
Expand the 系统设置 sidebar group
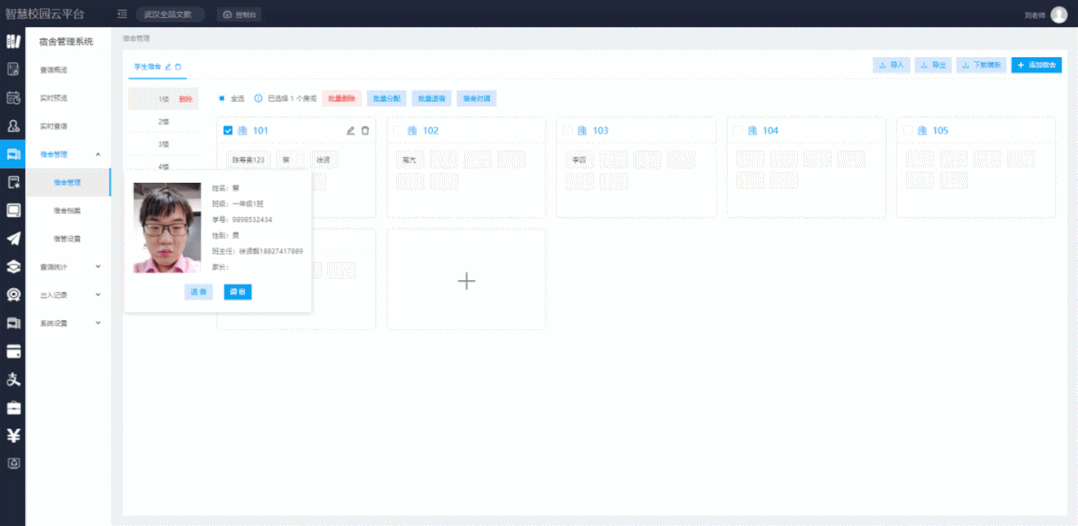(x=98, y=323)
